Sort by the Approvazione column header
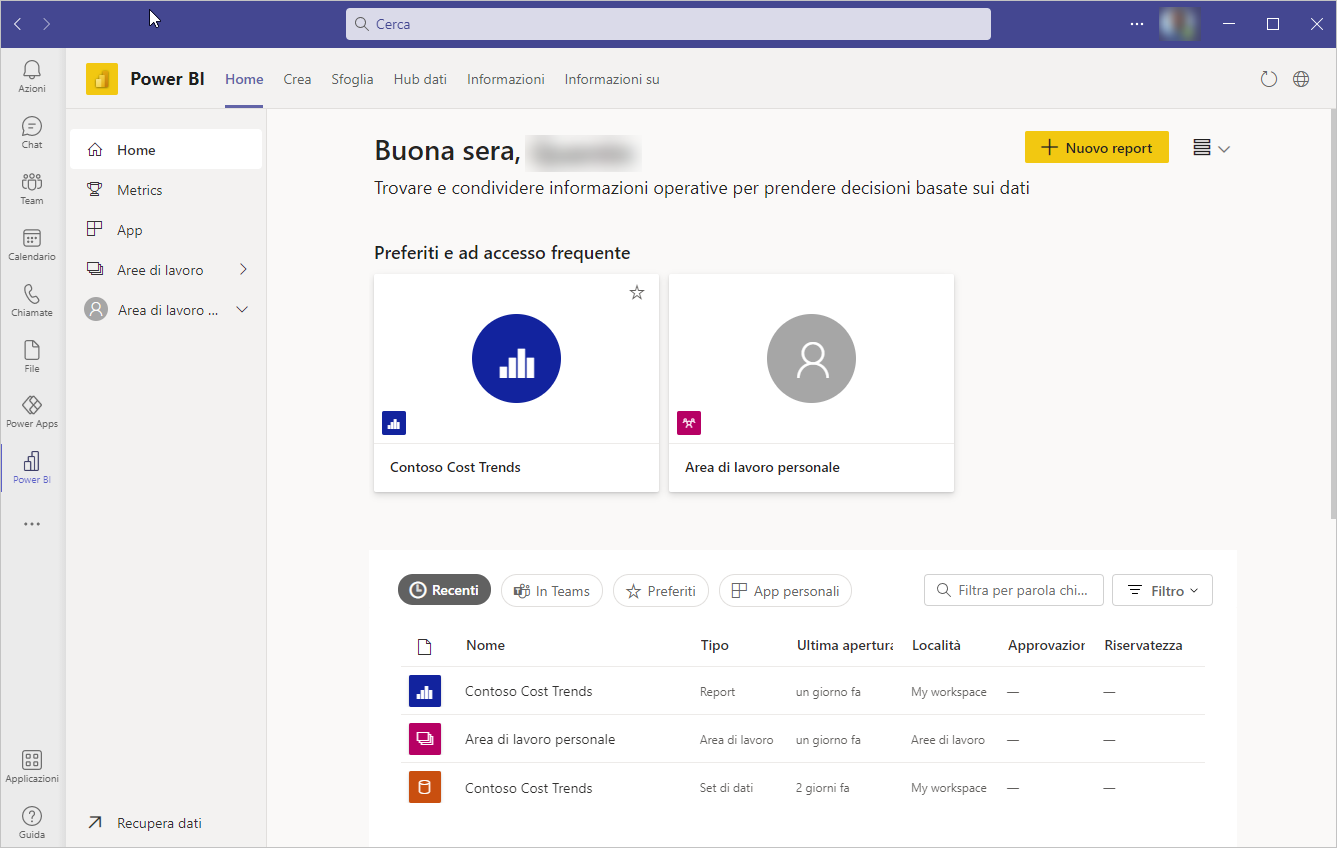Image resolution: width=1337 pixels, height=848 pixels. pos(1046,645)
